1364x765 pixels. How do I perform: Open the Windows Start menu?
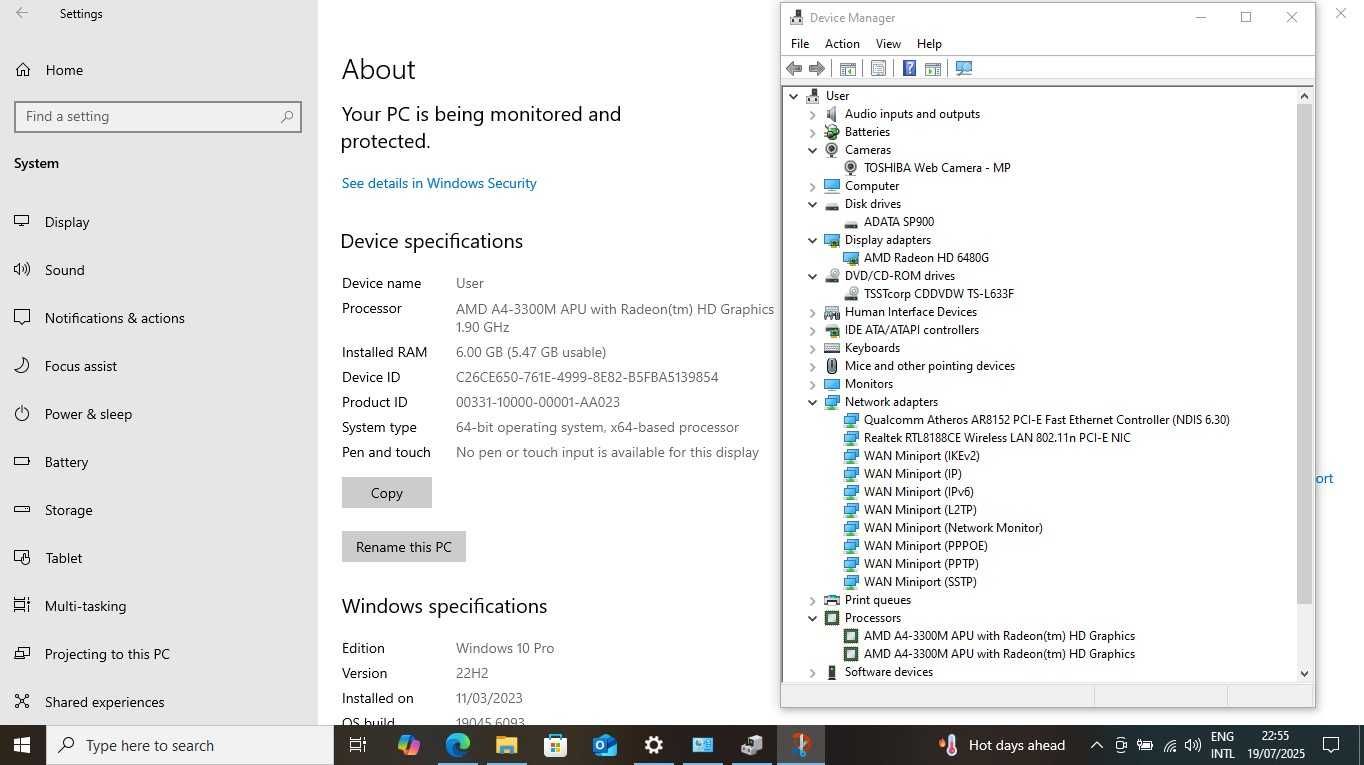[x=22, y=745]
